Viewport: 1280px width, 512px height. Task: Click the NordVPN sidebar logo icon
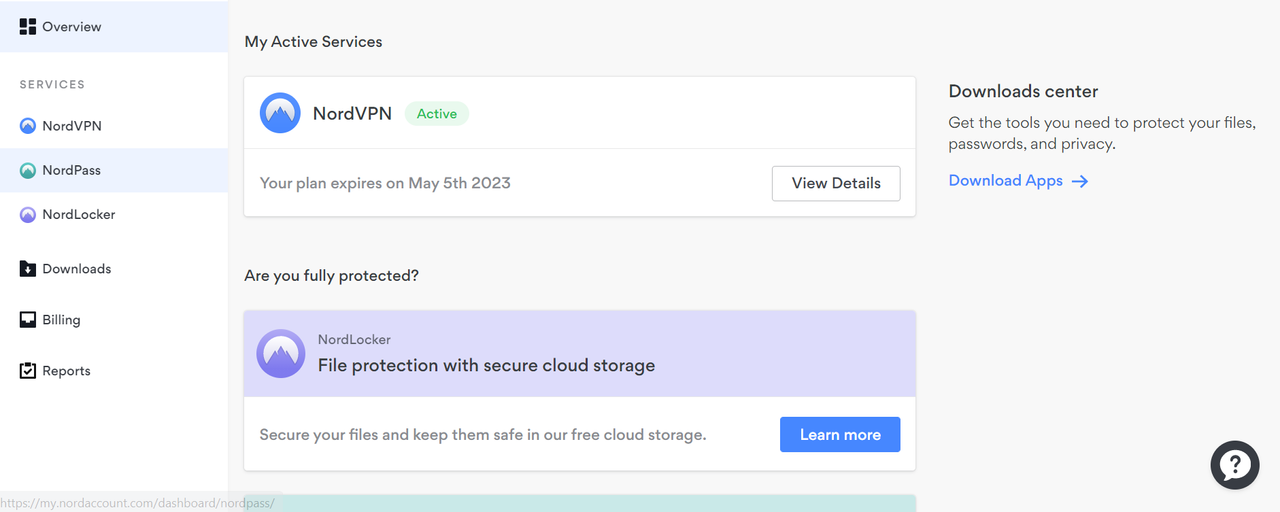(28, 126)
